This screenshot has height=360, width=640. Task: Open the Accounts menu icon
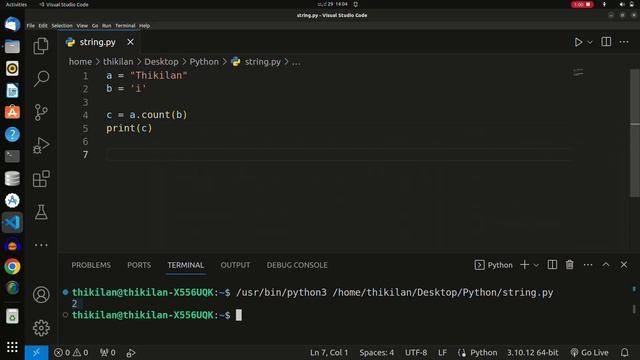(x=41, y=295)
